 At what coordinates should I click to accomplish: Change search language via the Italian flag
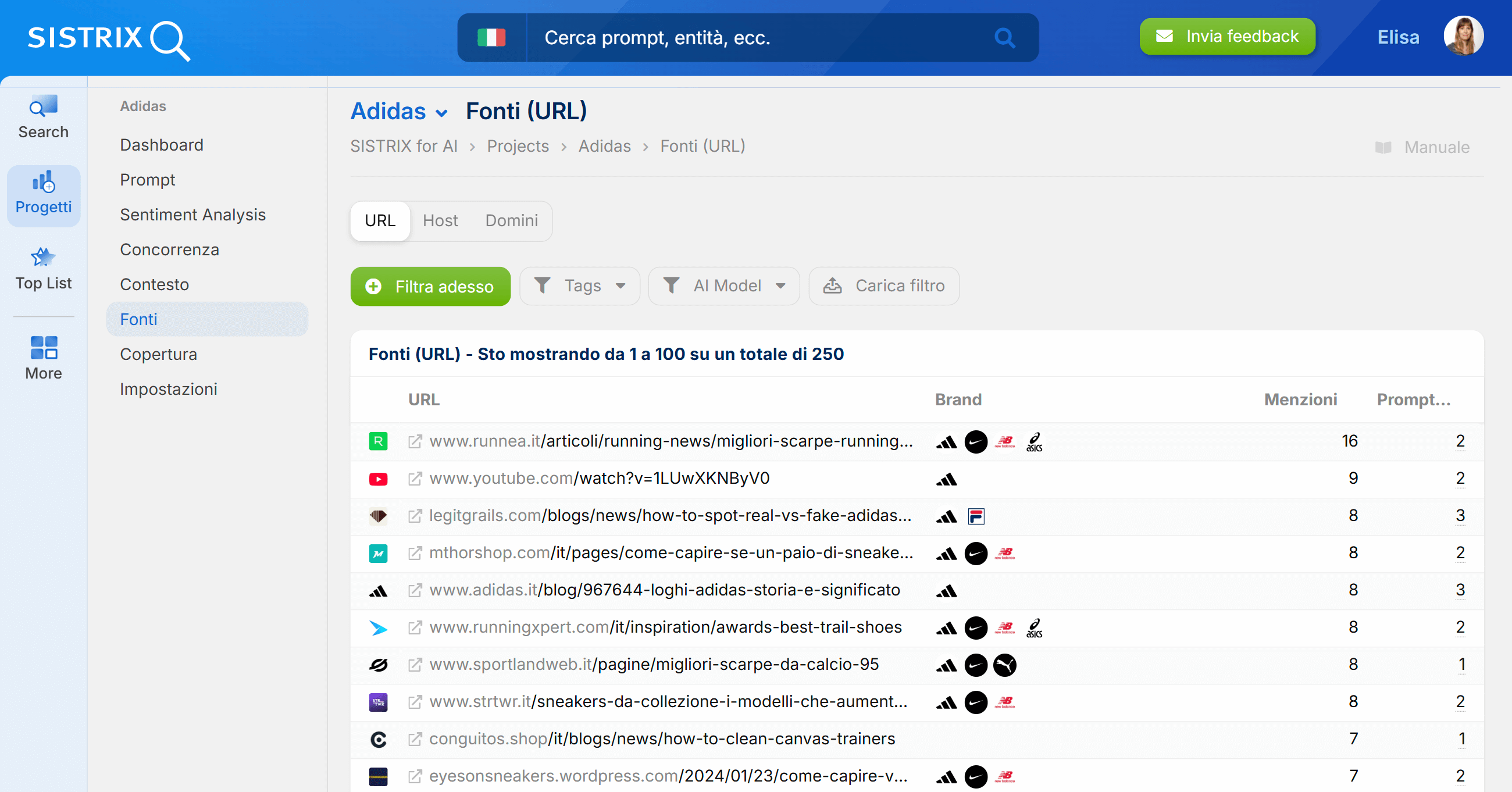click(492, 37)
